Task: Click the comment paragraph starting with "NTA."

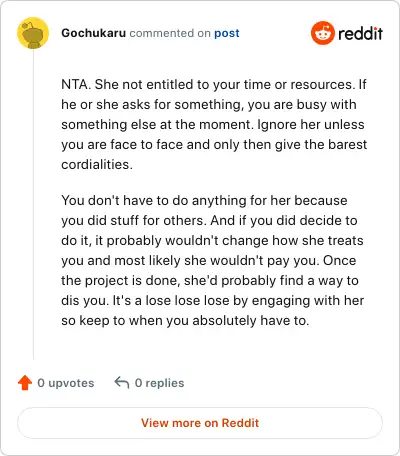Action: (214, 124)
